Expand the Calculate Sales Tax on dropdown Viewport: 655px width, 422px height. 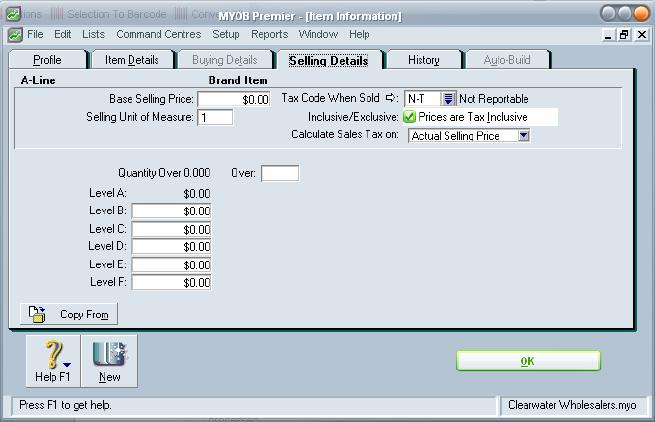pyautogui.click(x=523, y=135)
